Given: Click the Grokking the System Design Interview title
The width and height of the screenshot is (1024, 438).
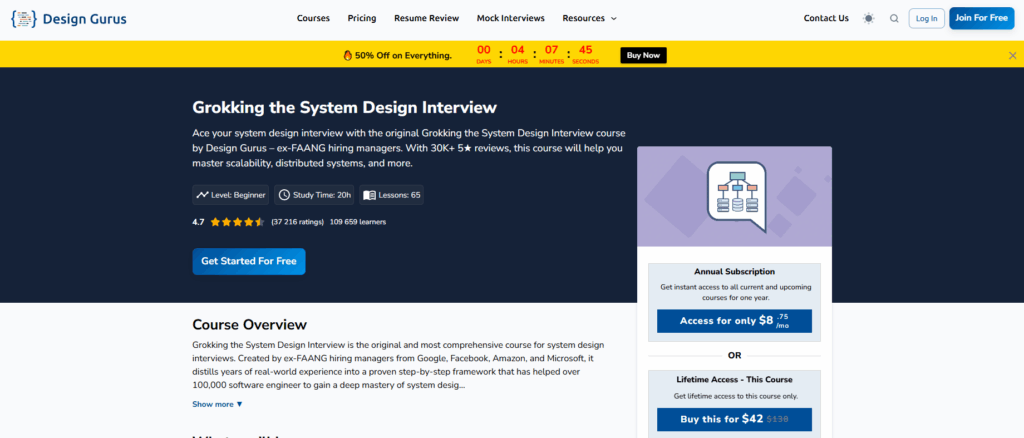Looking at the screenshot, I should [344, 108].
